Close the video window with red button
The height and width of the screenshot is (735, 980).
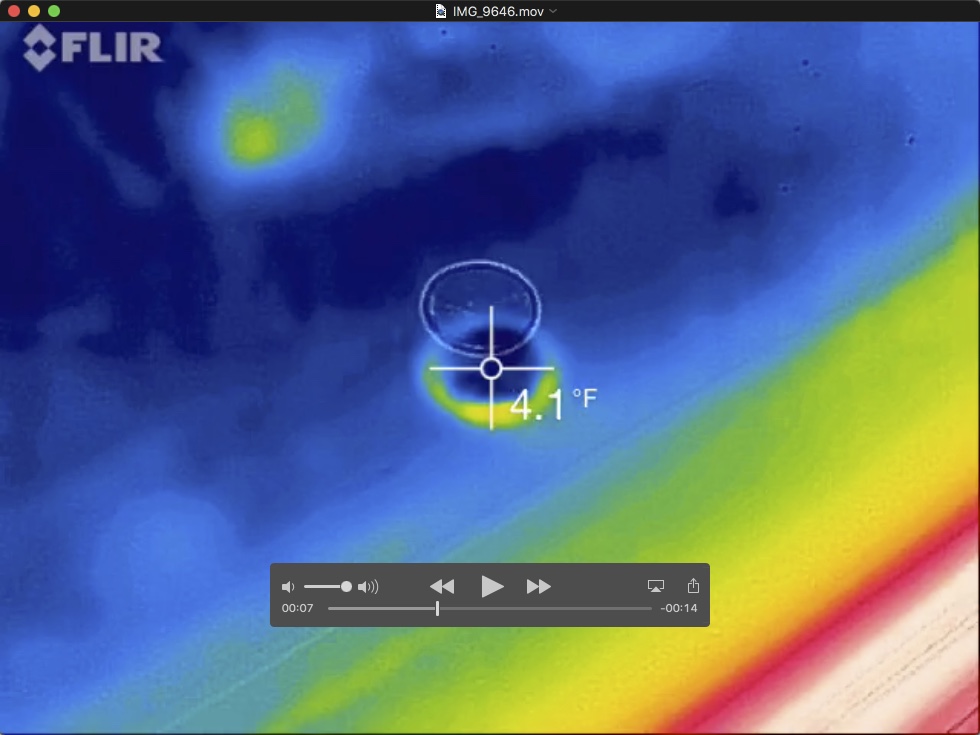[14, 11]
